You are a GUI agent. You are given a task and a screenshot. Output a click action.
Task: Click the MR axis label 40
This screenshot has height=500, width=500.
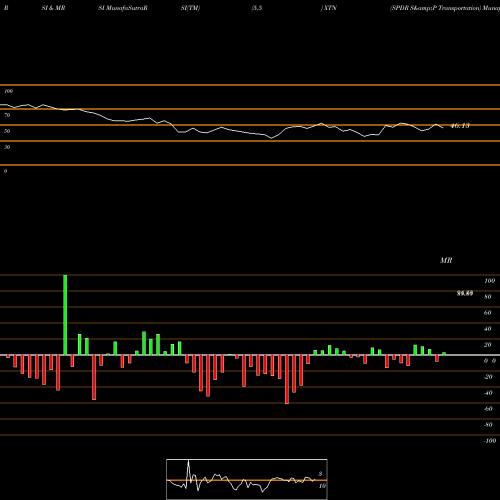point(488,329)
